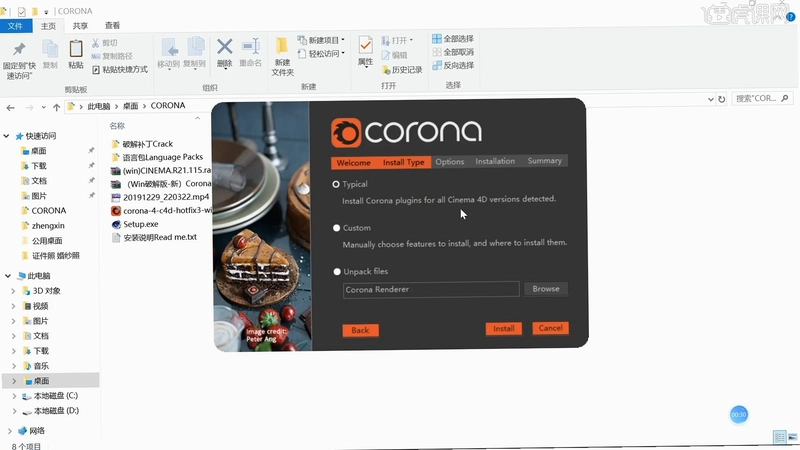Image resolution: width=800 pixels, height=450 pixels.
Task: Switch to large icons view
Action: pos(792,437)
